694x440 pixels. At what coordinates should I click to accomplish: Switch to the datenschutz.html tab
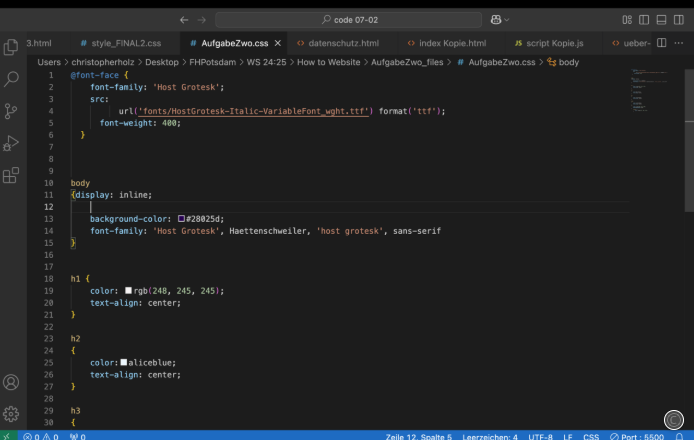[x=342, y=44]
